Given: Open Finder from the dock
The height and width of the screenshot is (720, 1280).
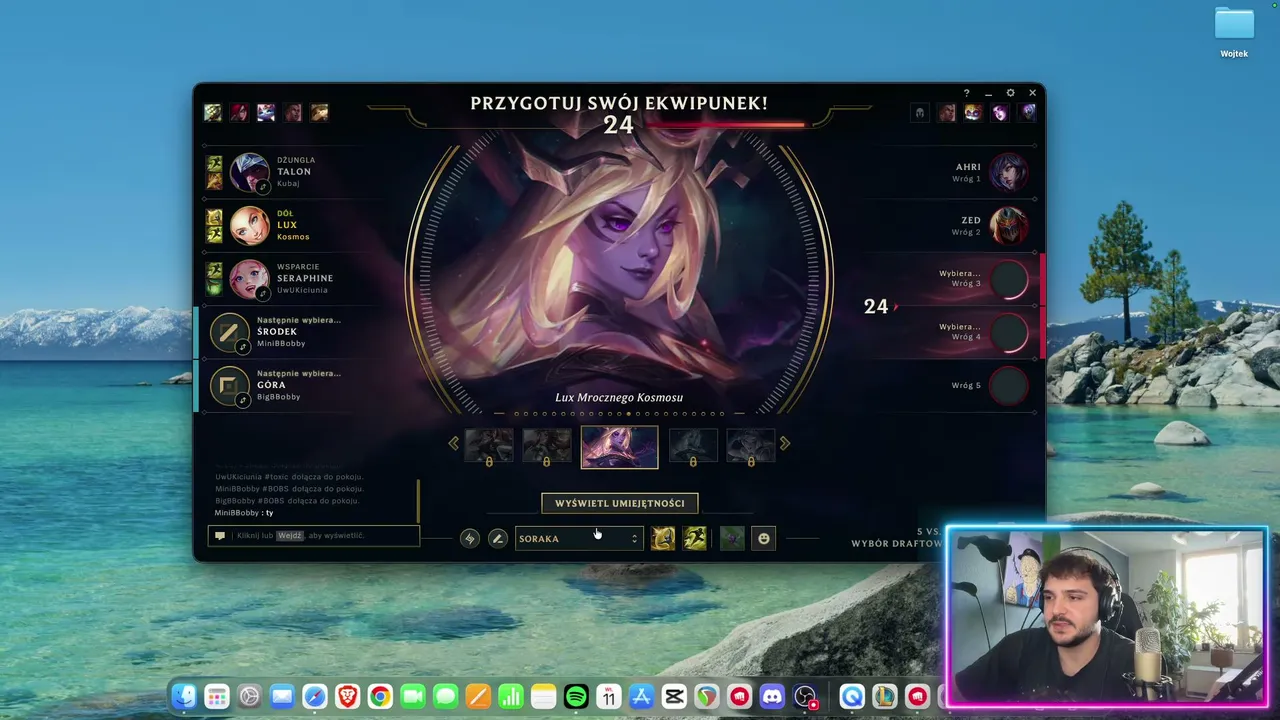Looking at the screenshot, I should pos(184,696).
